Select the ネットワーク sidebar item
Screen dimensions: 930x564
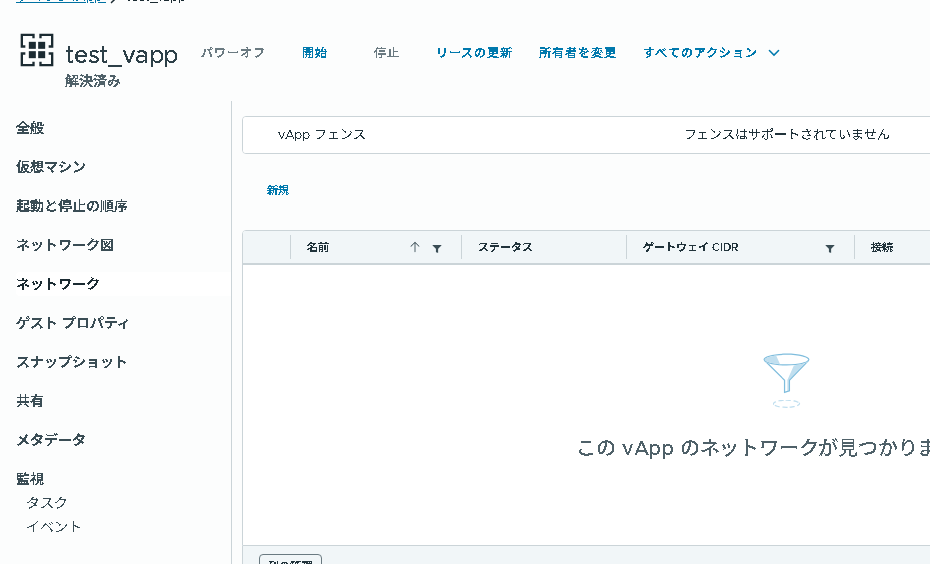pyautogui.click(x=58, y=284)
